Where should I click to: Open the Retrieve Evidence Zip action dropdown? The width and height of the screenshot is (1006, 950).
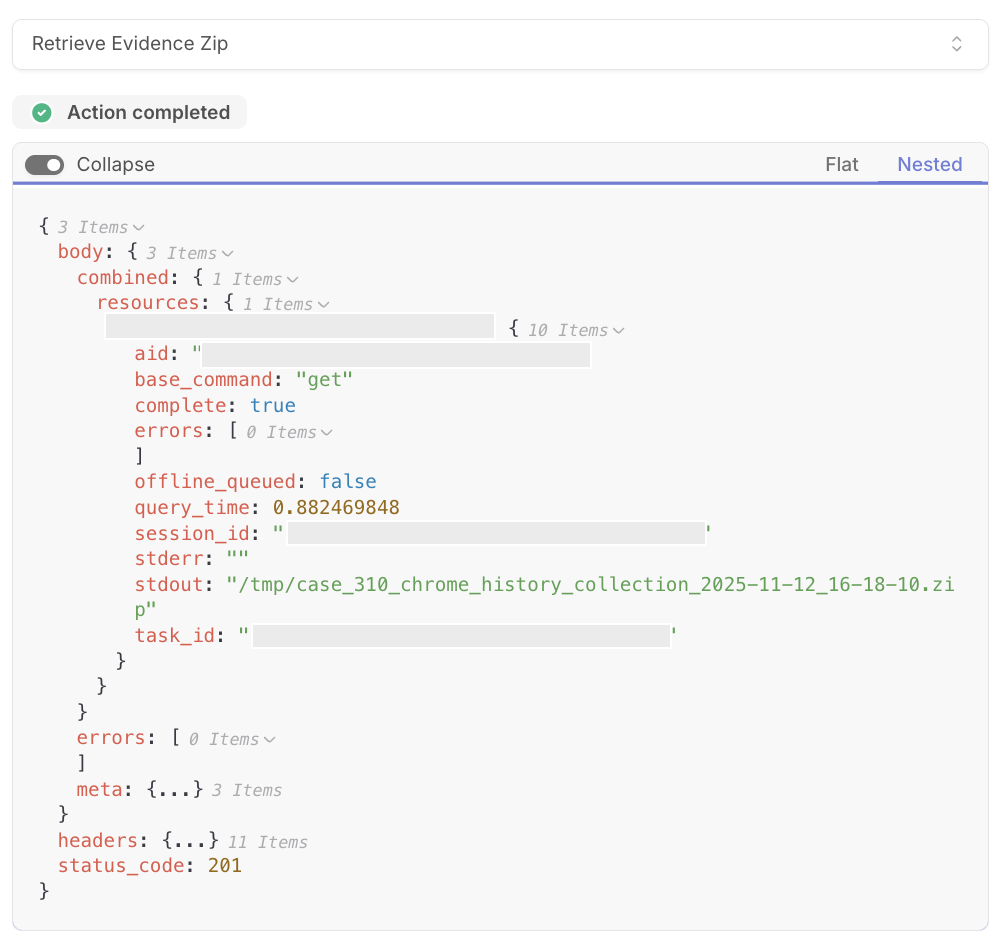pyautogui.click(x=500, y=44)
